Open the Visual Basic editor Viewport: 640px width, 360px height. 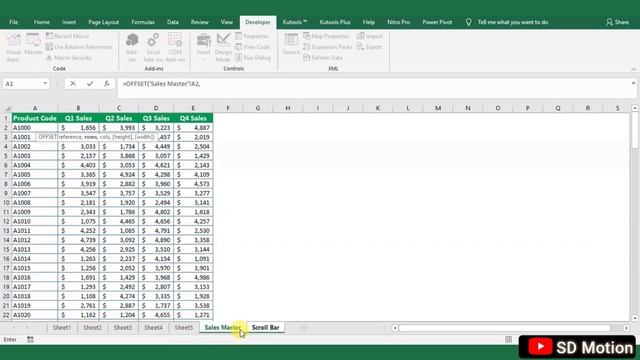tap(13, 48)
